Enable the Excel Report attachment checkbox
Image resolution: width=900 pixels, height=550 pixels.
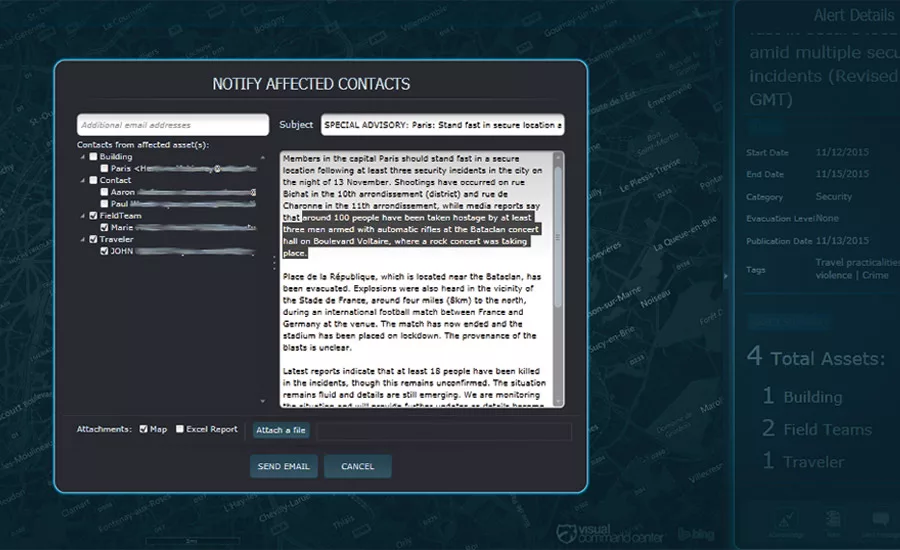click(x=180, y=429)
